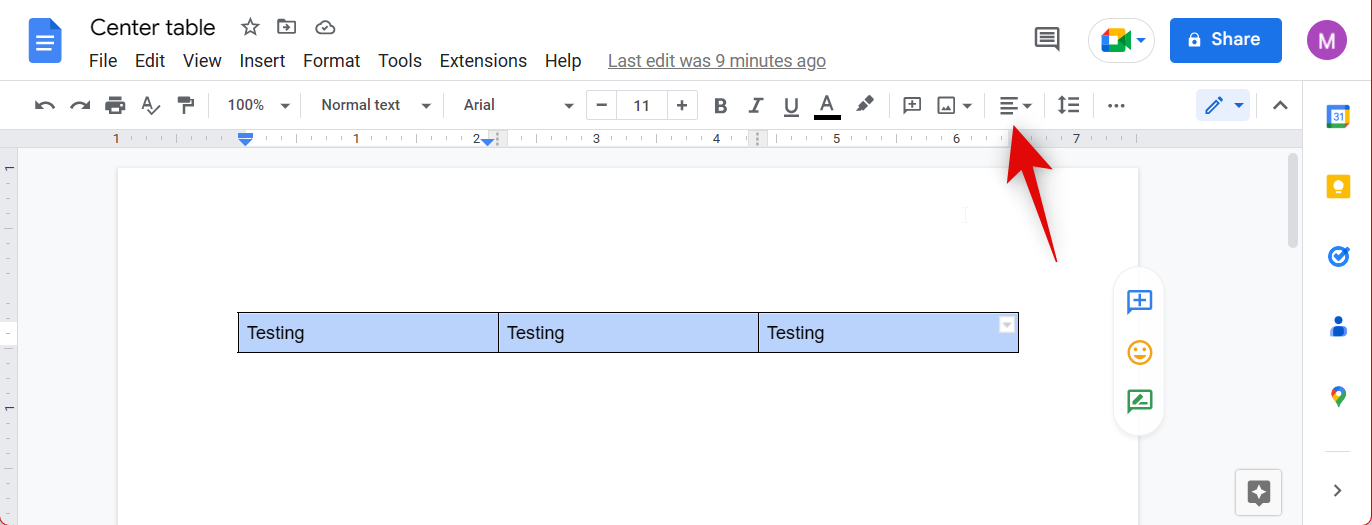Toggle bold formatting
Screen dimensions: 1372x525
[720, 105]
